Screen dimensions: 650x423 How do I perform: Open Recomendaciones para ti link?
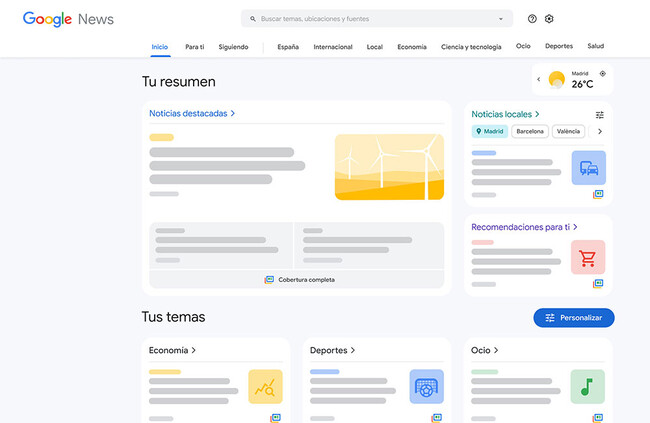point(524,227)
